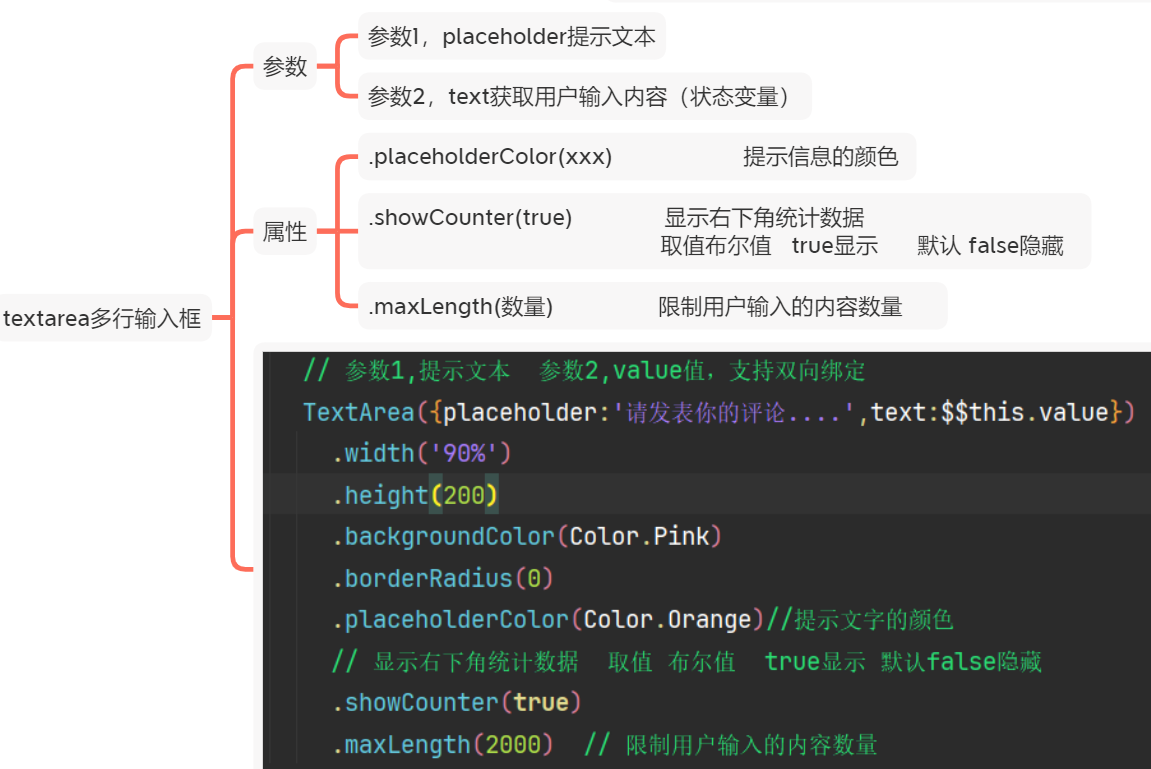
Task: Click text '取值布尔值' in the showCounter node
Action: pyautogui.click(x=716, y=245)
